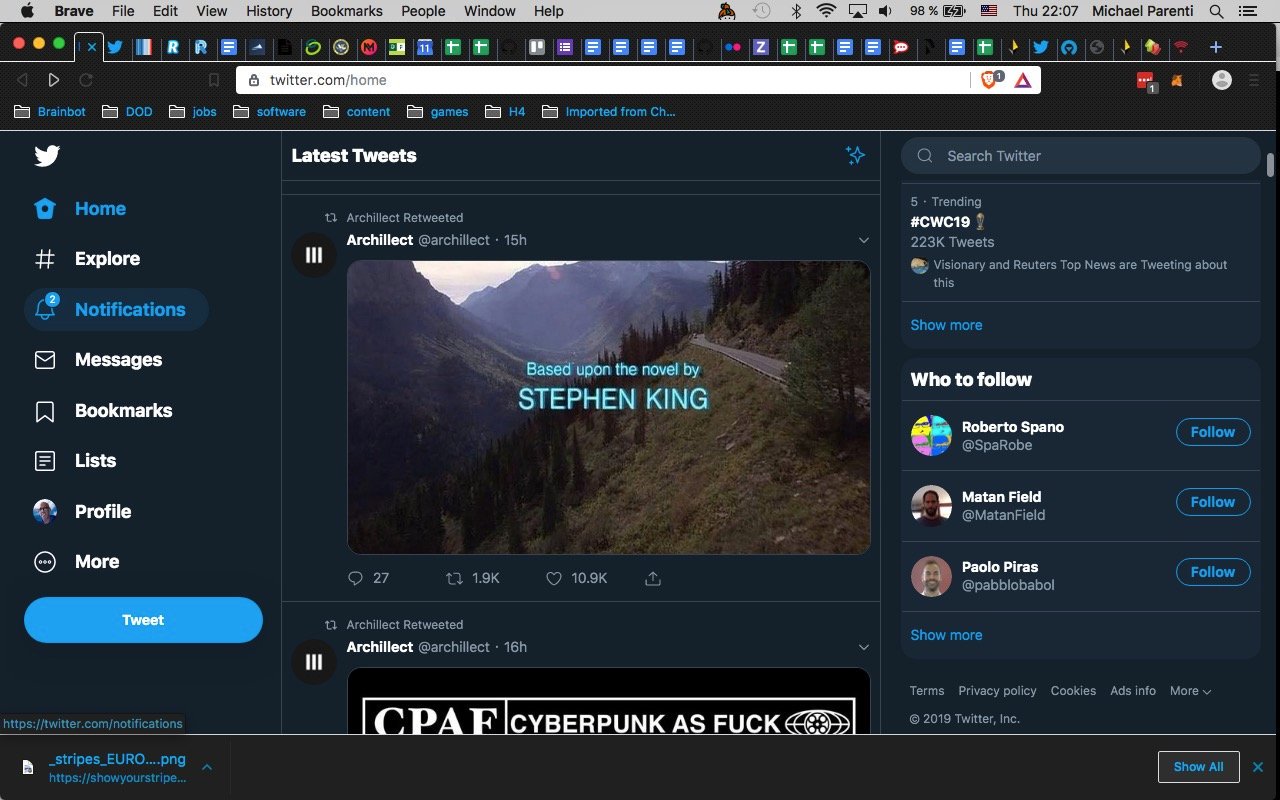Open the Terms footer link

pyautogui.click(x=927, y=691)
